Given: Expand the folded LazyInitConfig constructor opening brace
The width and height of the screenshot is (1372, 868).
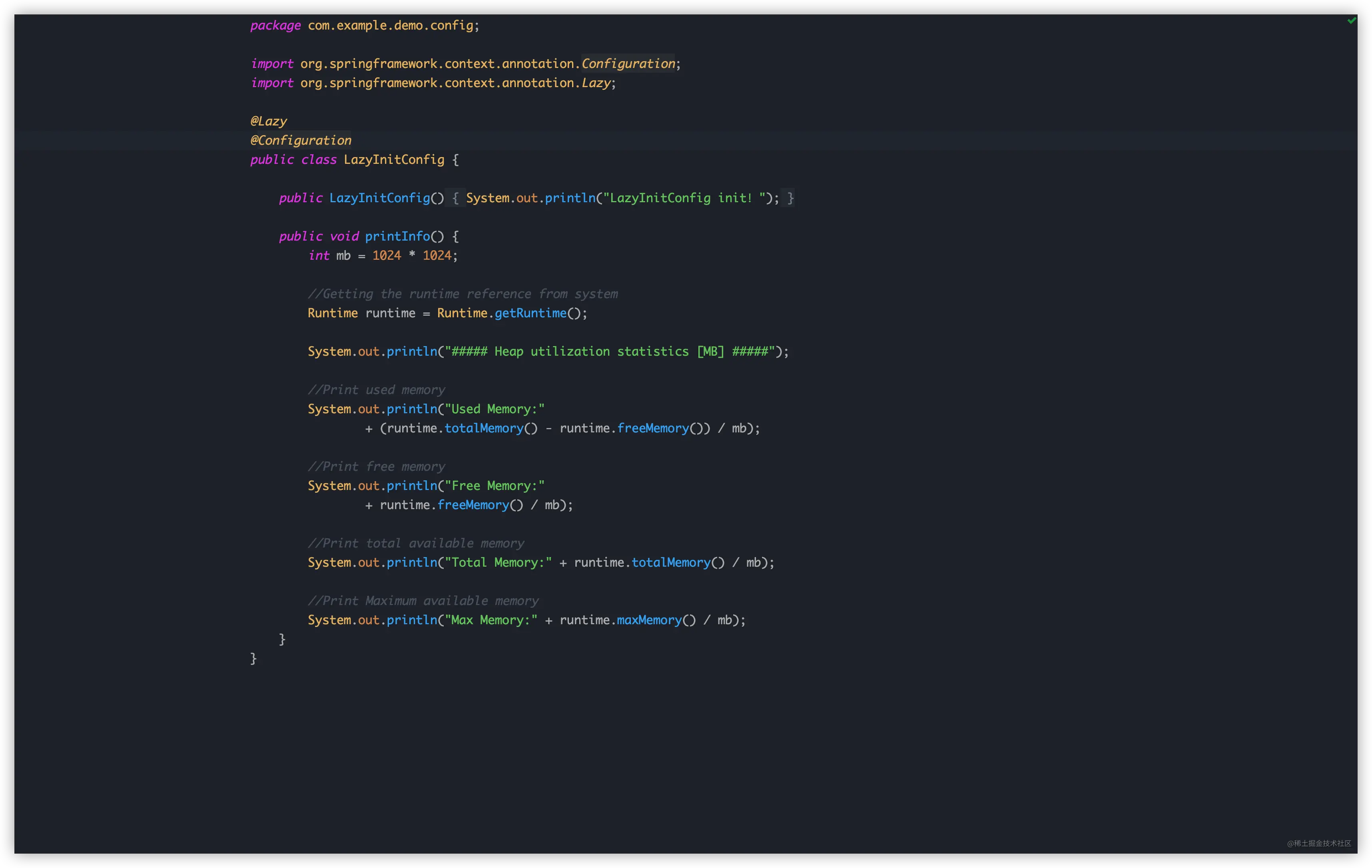Looking at the screenshot, I should (x=455, y=198).
